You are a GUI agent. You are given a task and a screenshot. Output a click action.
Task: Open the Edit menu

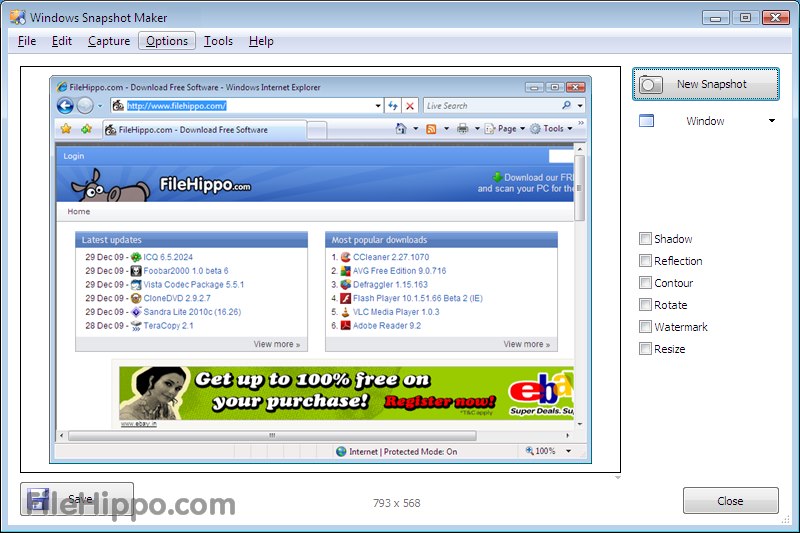62,41
